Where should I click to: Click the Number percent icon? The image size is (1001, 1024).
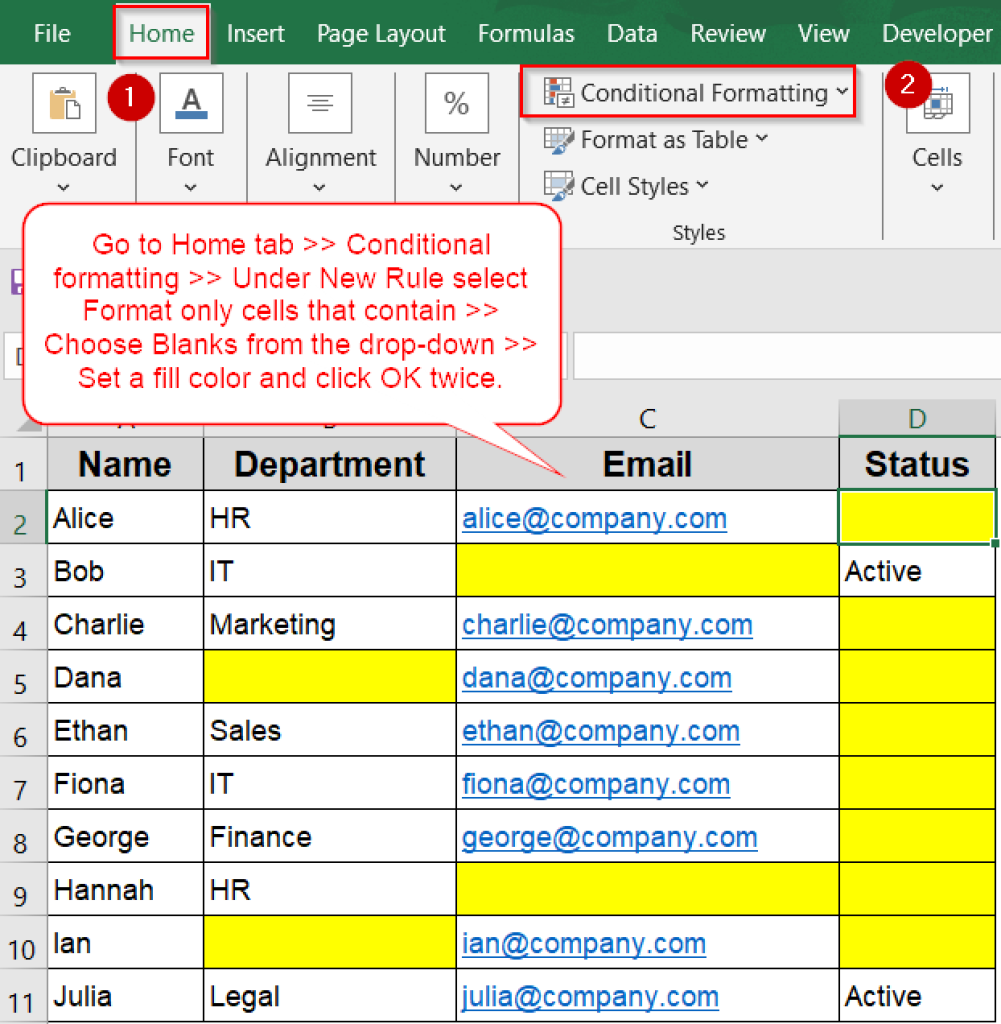(x=457, y=102)
